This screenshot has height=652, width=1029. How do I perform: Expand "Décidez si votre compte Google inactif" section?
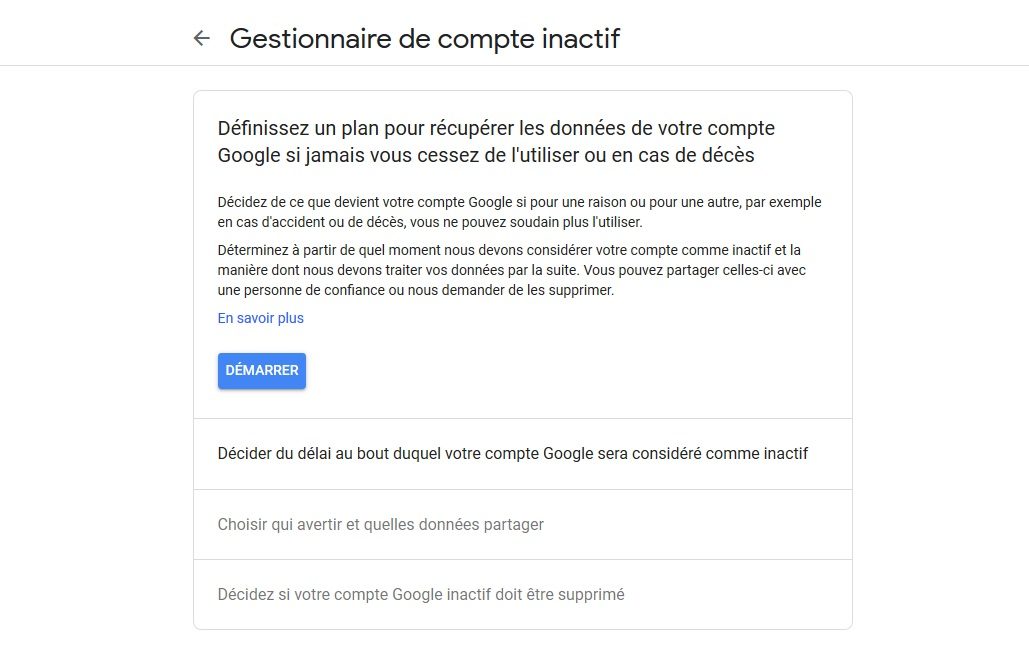click(x=421, y=595)
